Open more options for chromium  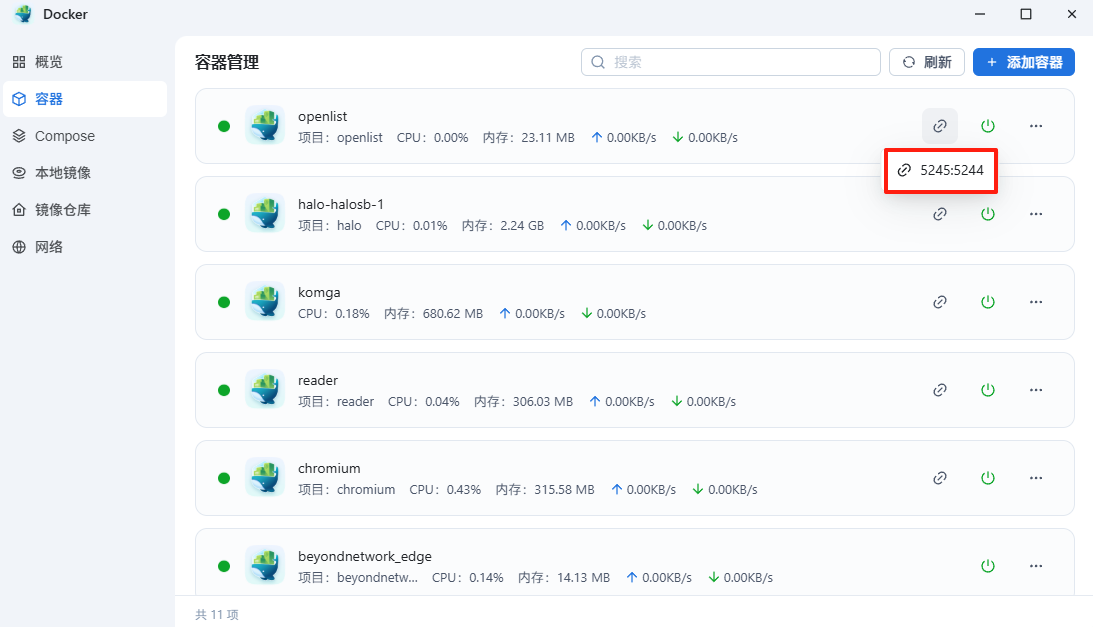pos(1036,478)
